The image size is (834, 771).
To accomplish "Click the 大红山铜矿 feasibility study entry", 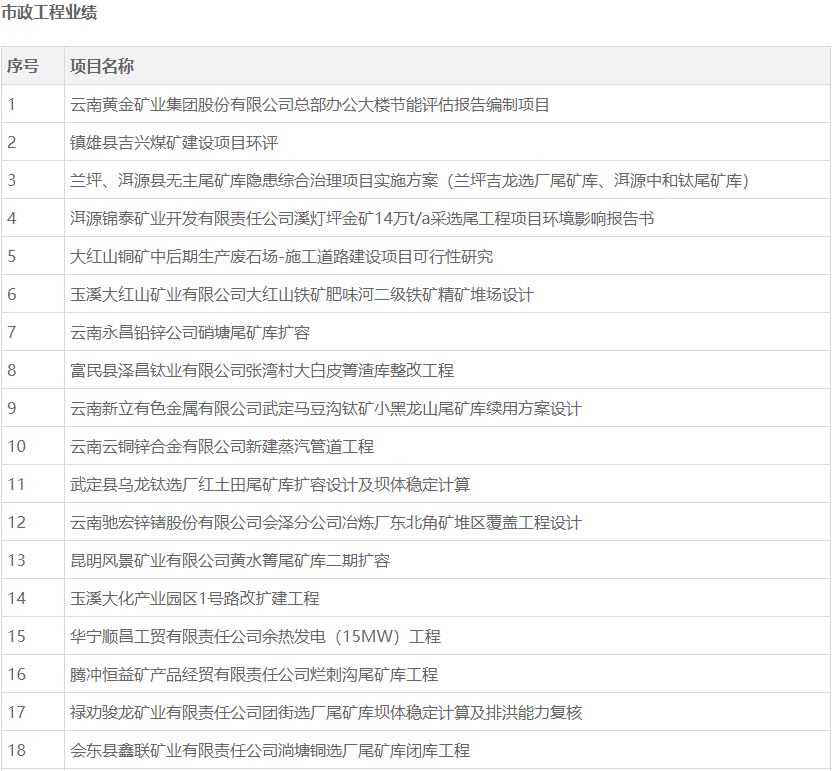I will [x=281, y=256].
